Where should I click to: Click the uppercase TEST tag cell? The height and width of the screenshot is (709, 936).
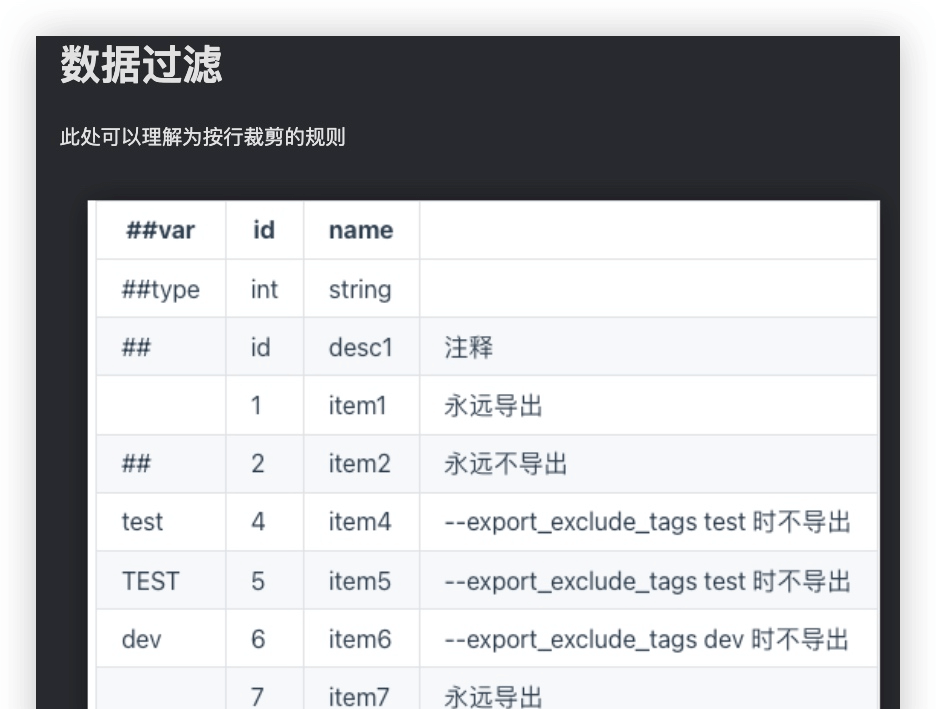click(161, 580)
